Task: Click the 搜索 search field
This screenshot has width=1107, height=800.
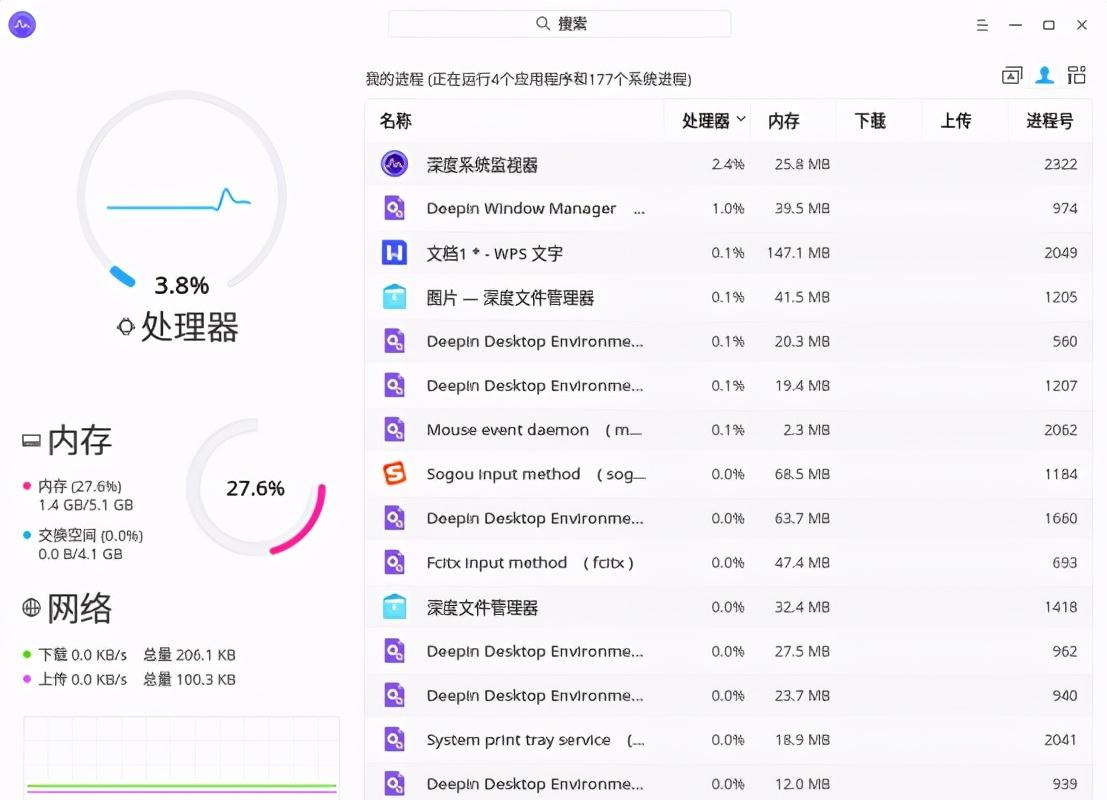Action: click(560, 23)
